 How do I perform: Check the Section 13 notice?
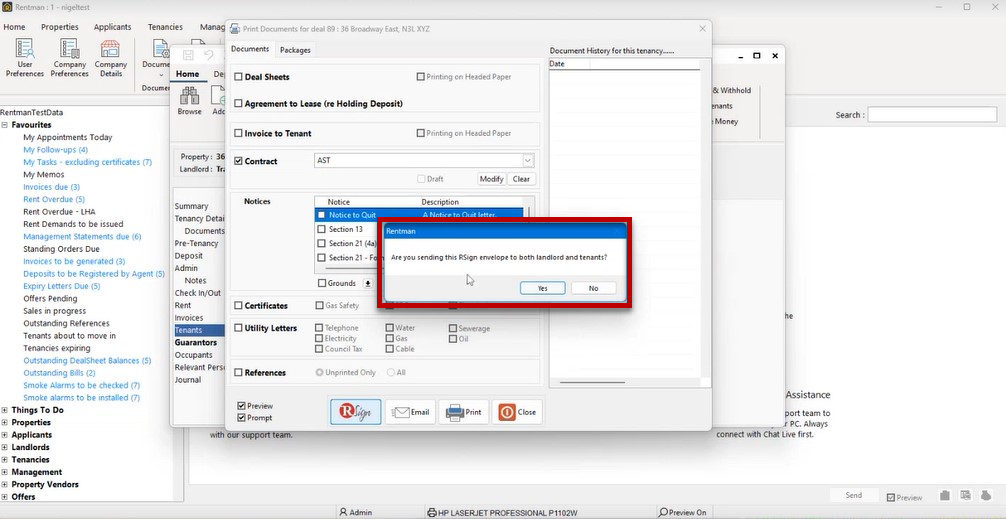pos(322,229)
